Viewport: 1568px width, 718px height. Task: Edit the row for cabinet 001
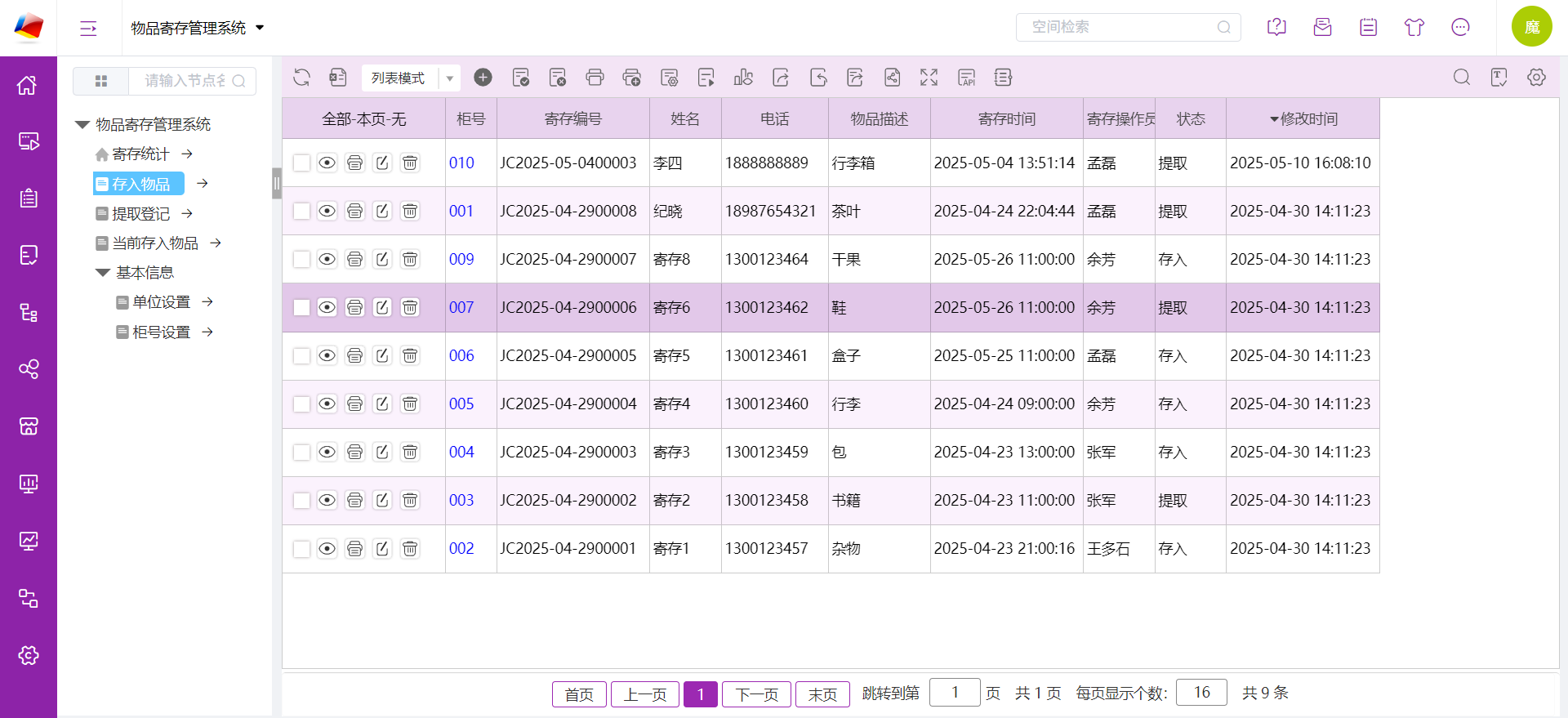[x=382, y=211]
